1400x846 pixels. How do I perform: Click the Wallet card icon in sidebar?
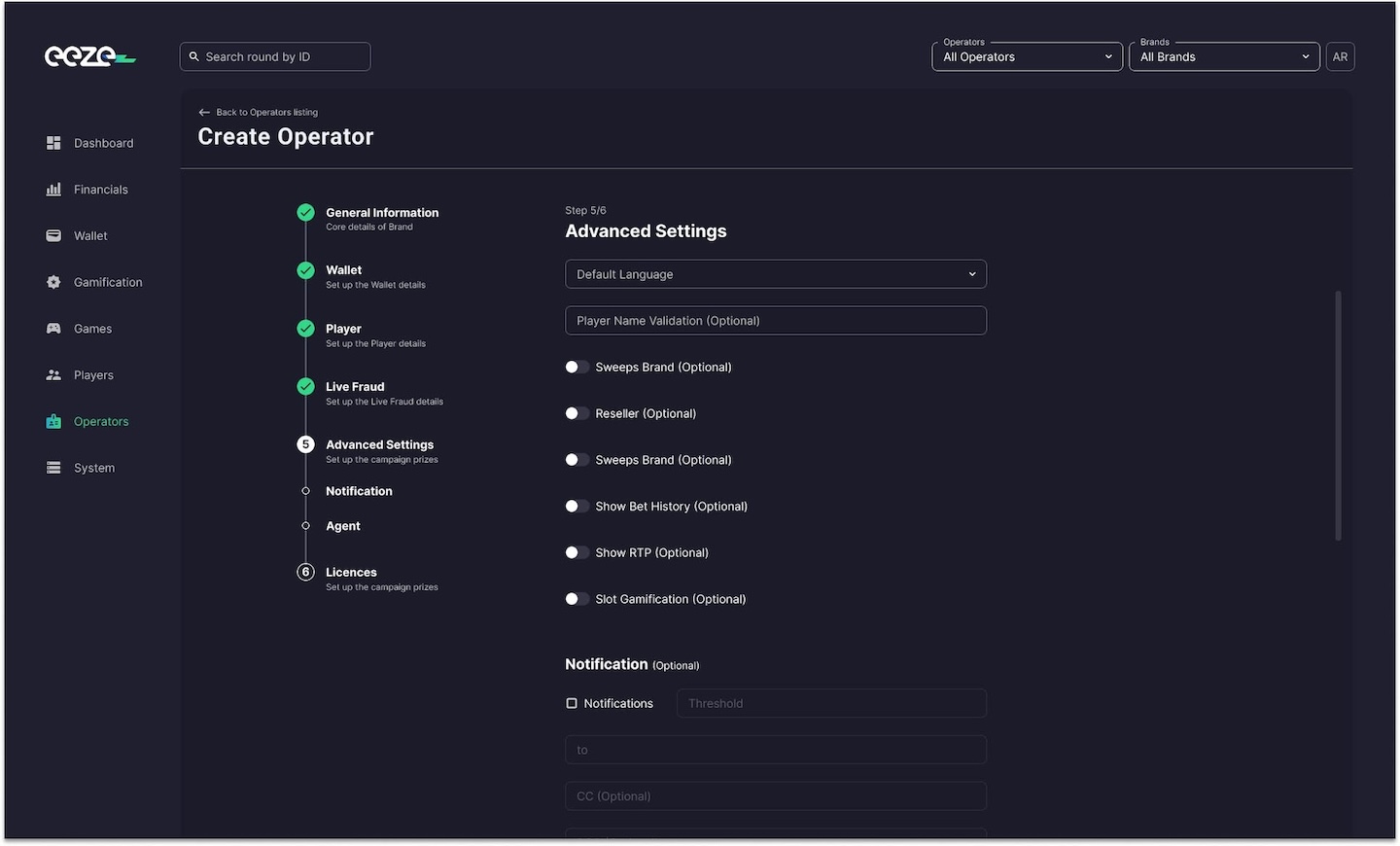[x=53, y=236]
